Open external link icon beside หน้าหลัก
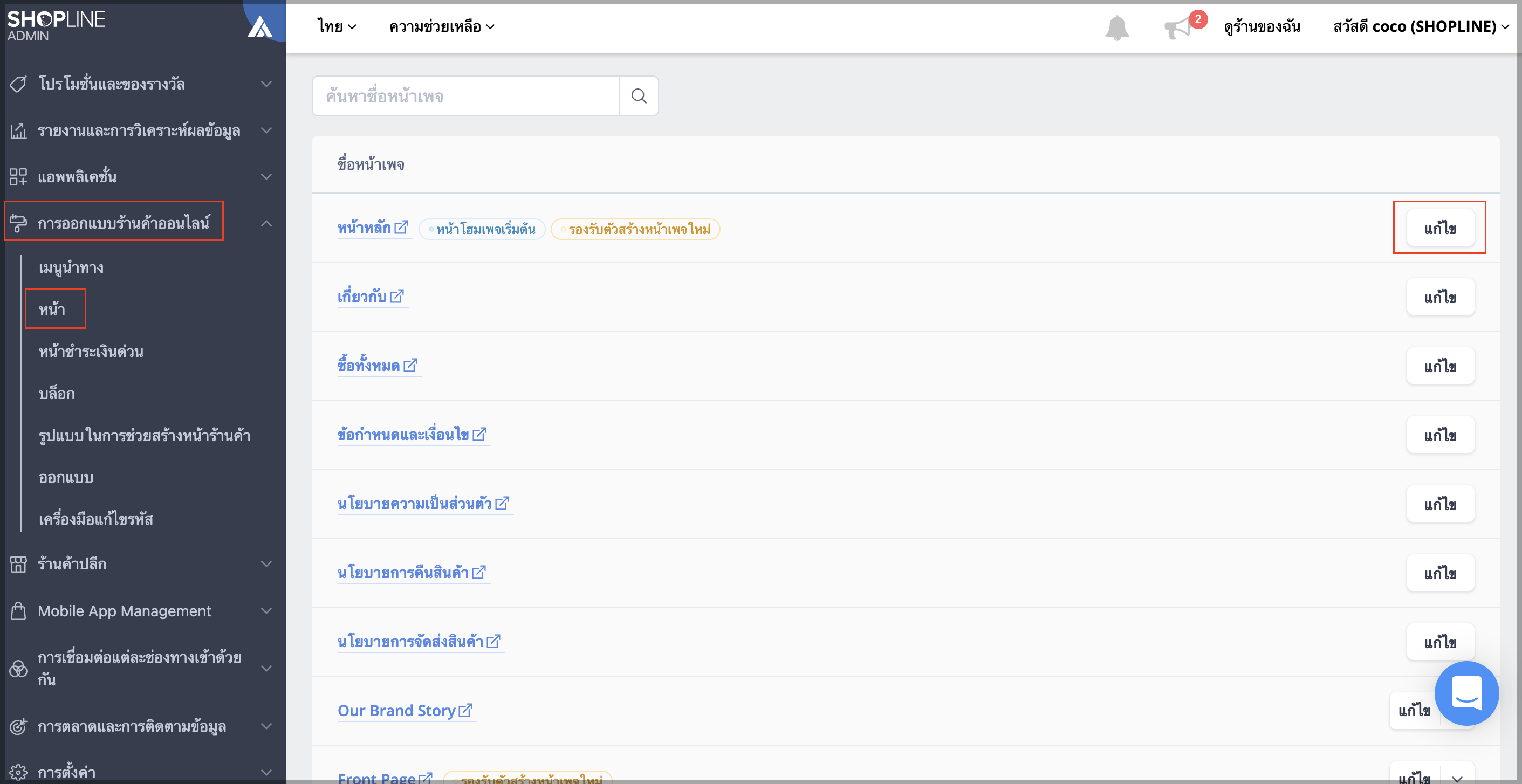This screenshot has height=784, width=1522. coord(401,227)
